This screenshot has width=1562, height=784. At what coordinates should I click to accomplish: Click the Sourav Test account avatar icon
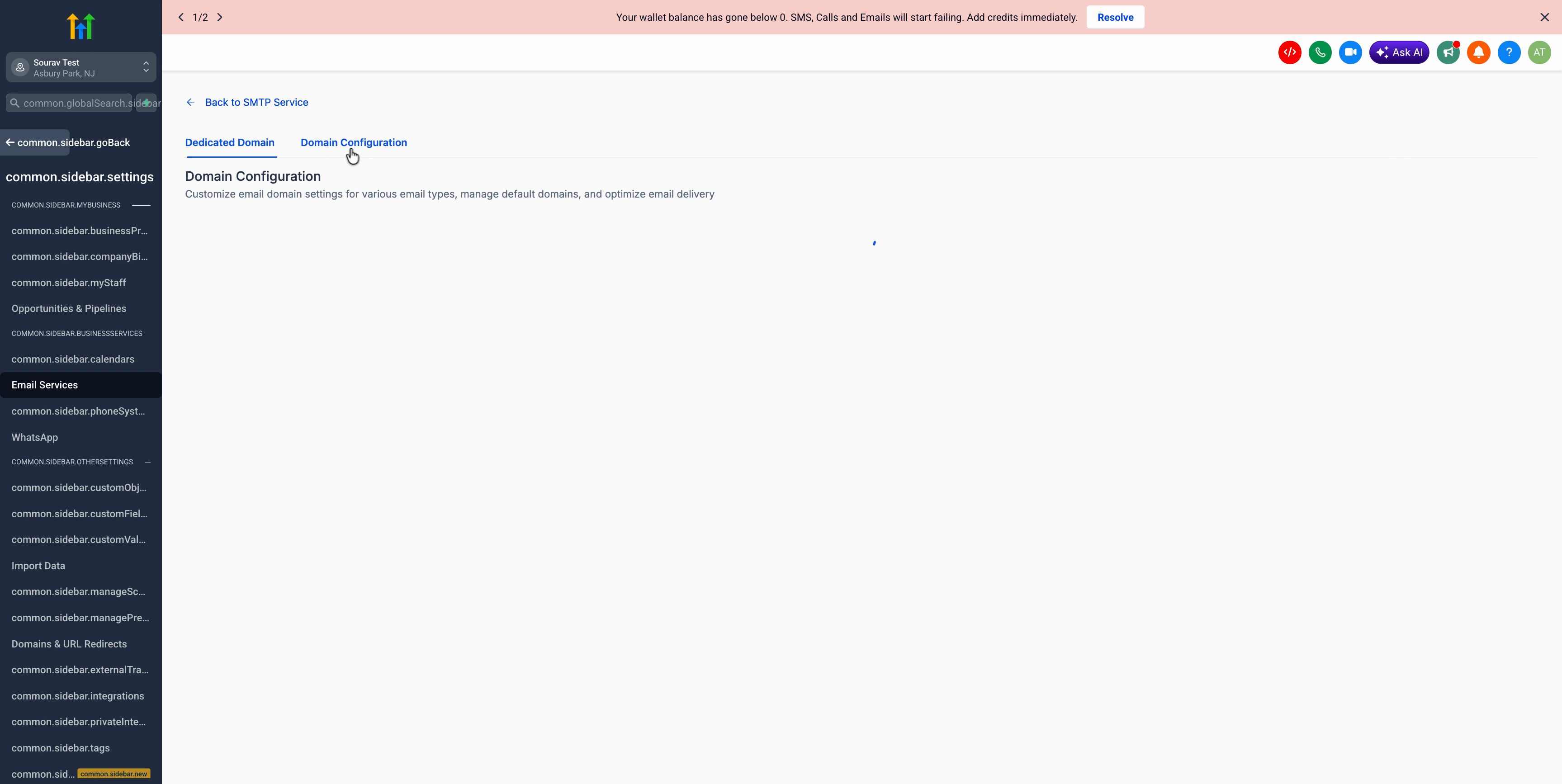point(20,67)
